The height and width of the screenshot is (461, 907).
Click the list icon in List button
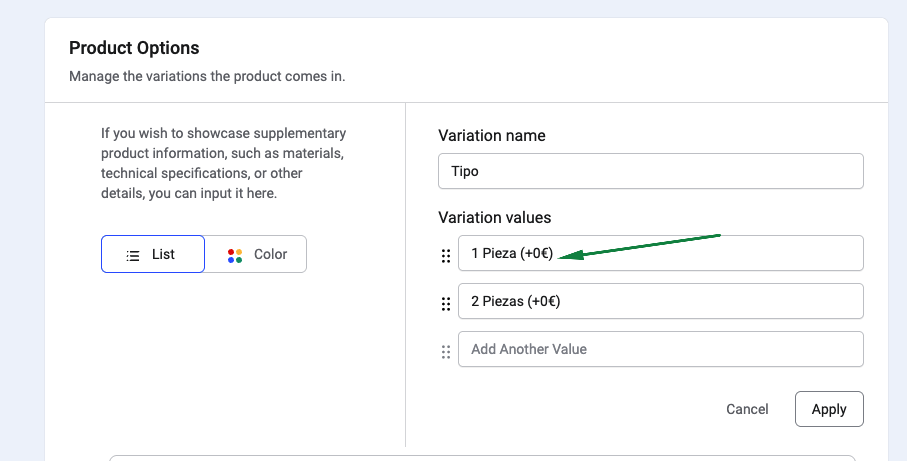pos(132,255)
